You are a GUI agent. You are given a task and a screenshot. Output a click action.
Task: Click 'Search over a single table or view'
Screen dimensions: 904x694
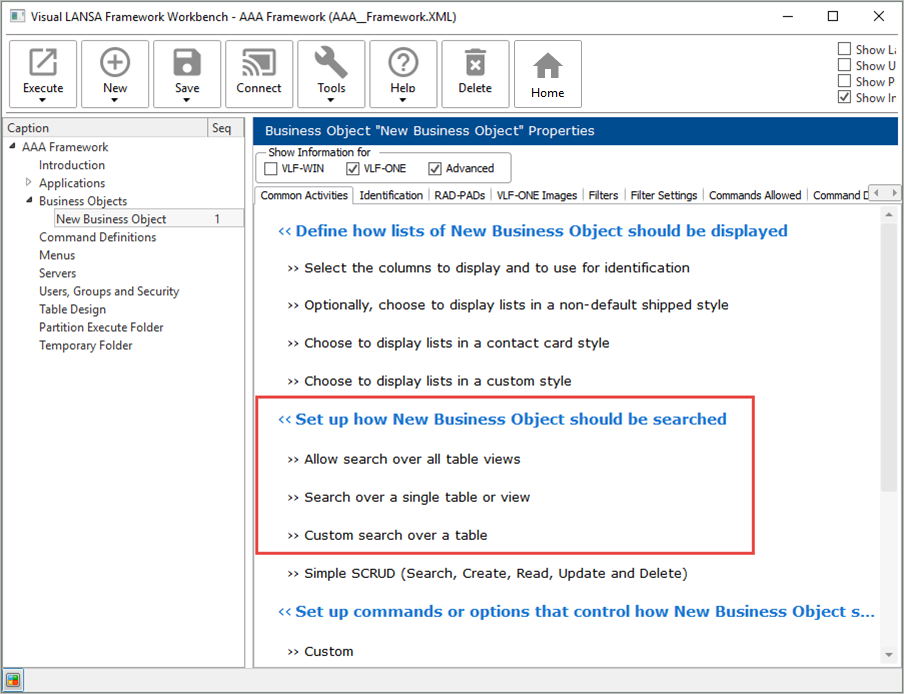[x=417, y=497]
